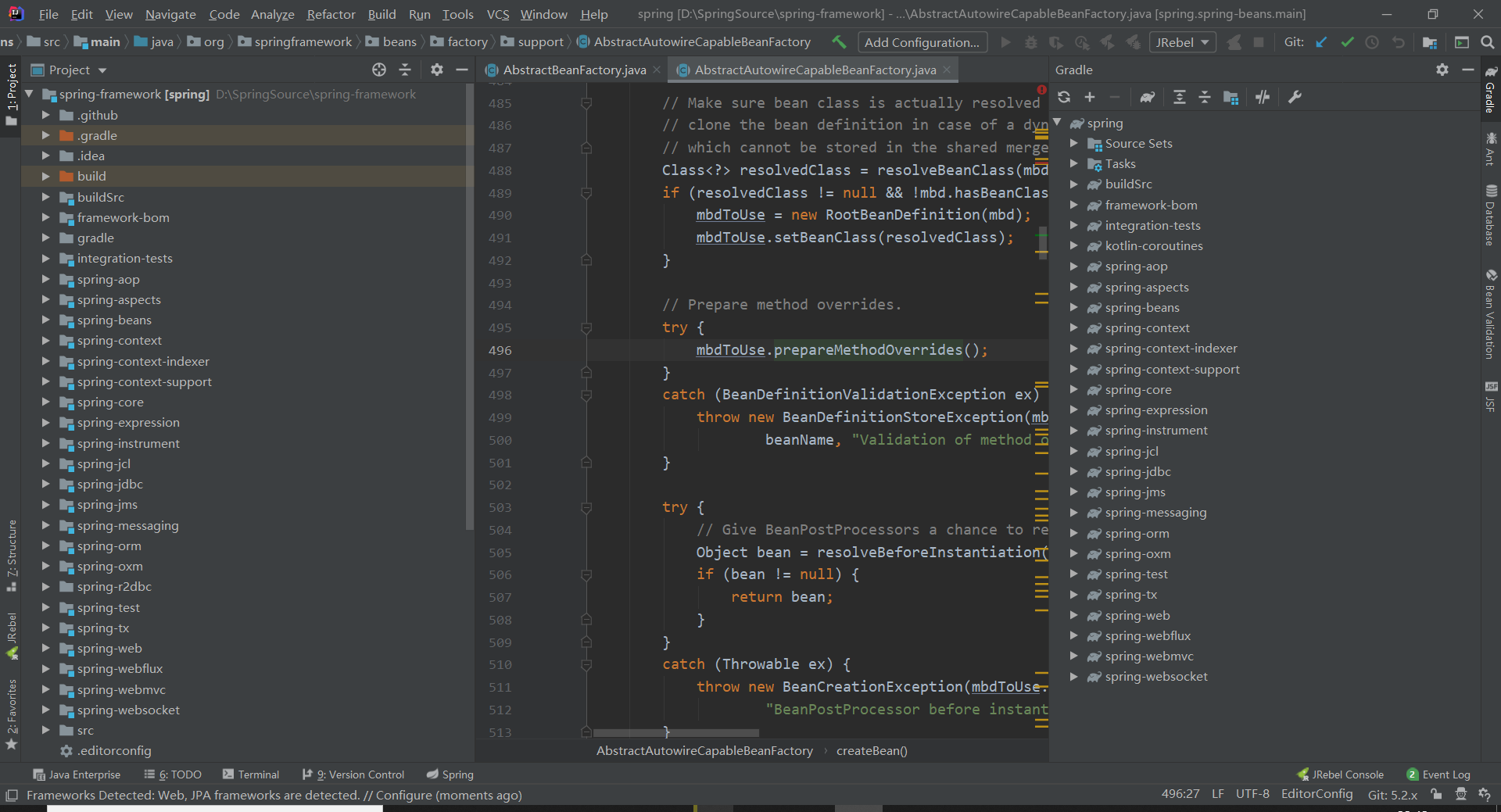Click the Git update project arrow
The width and height of the screenshot is (1501, 812).
[x=1321, y=42]
